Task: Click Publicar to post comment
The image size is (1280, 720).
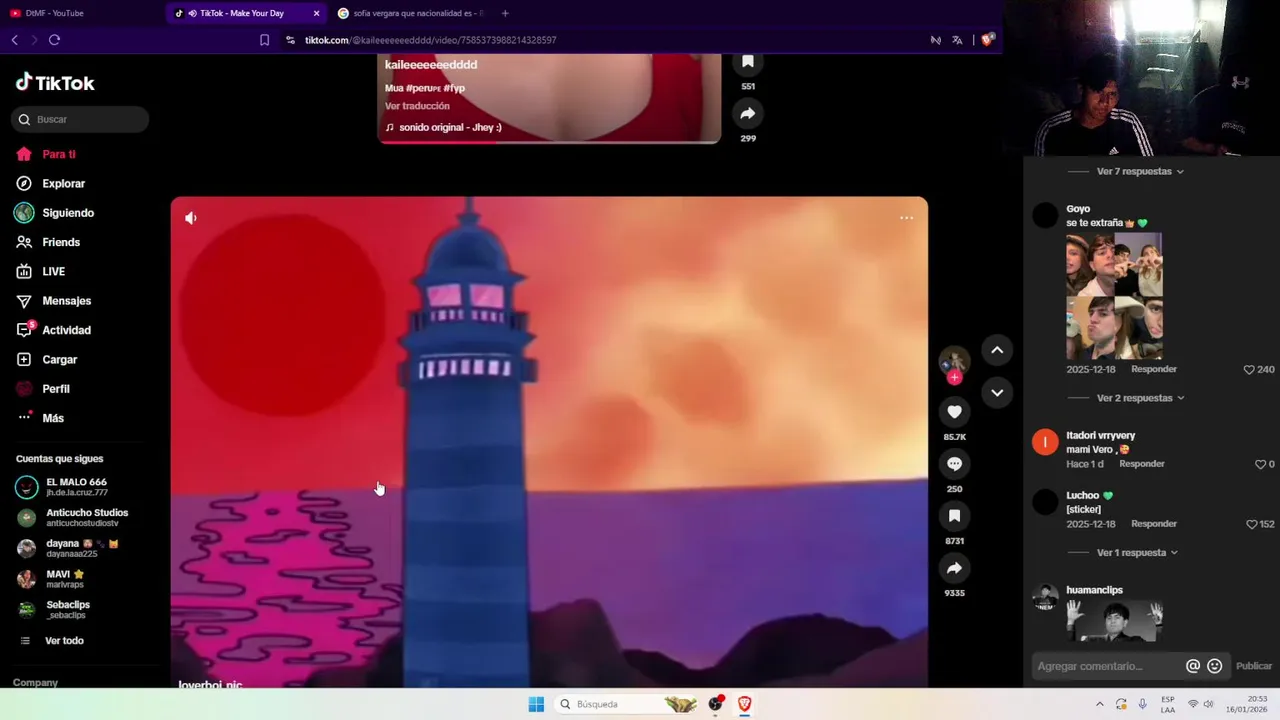Action: click(1254, 666)
